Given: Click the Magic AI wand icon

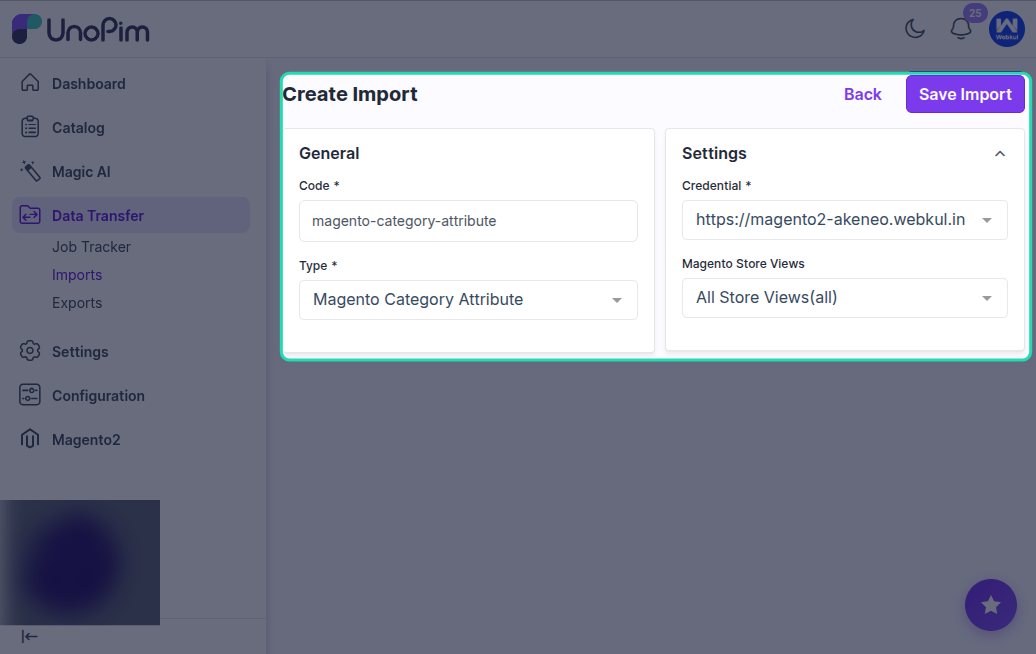Looking at the screenshot, I should click(x=30, y=171).
